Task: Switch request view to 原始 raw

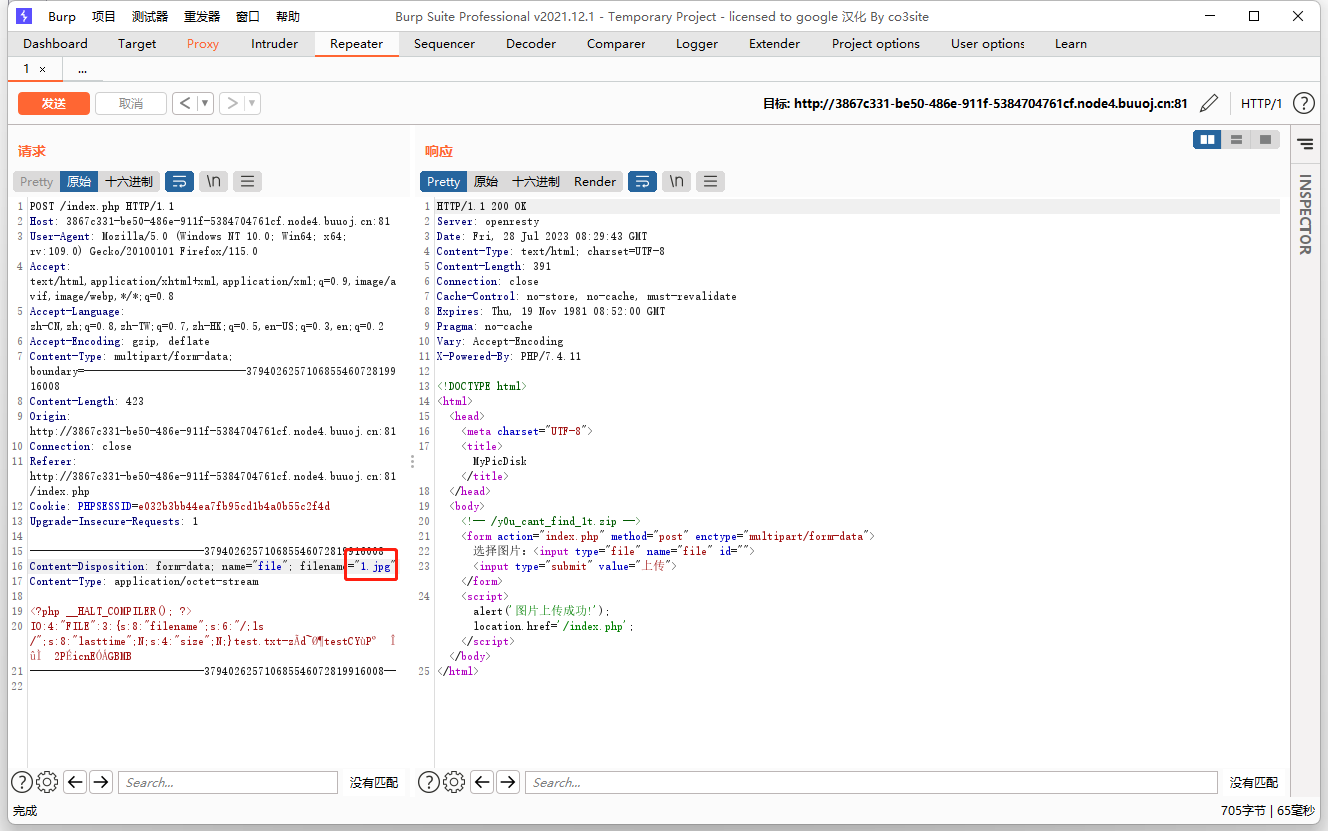Action: point(79,181)
